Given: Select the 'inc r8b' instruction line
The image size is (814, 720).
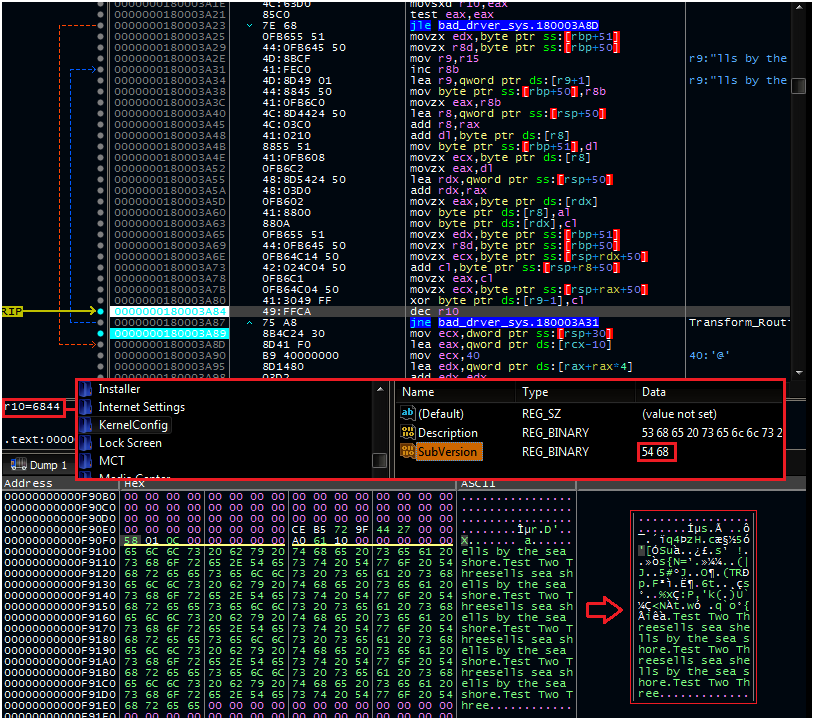Looking at the screenshot, I should pos(435,70).
